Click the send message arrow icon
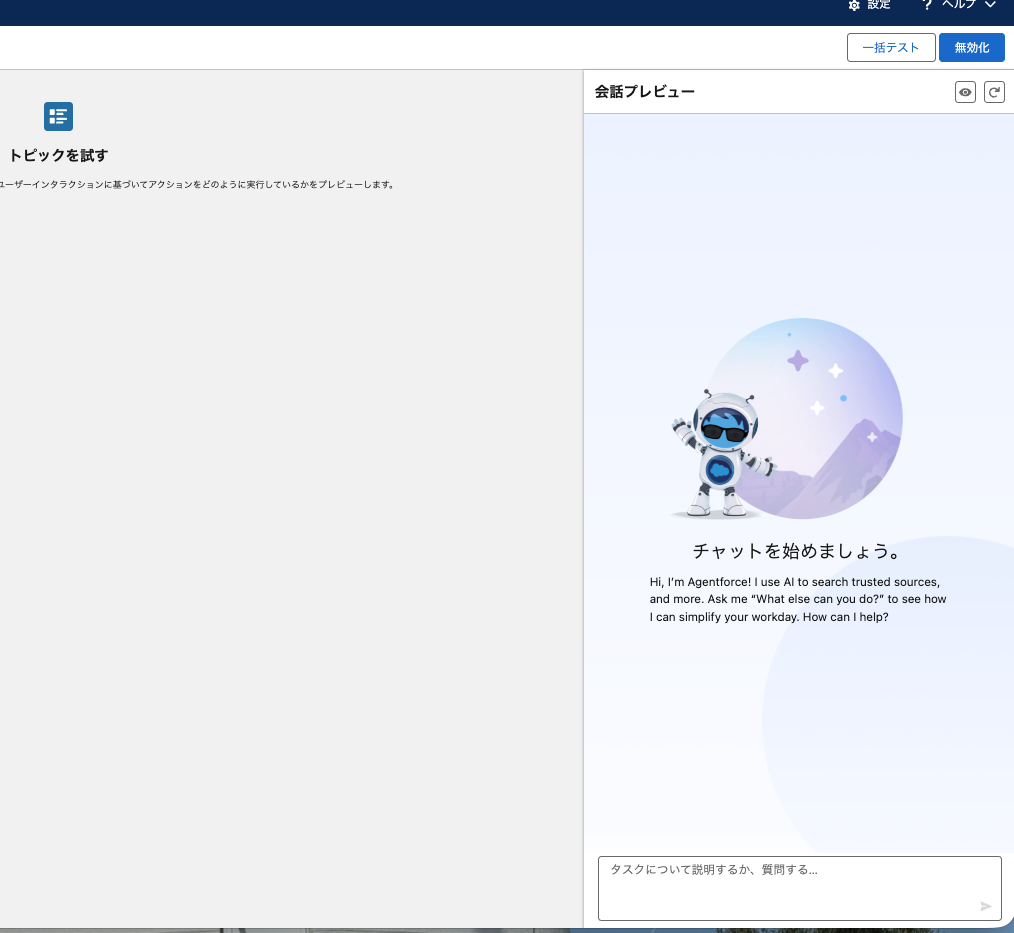 (986, 906)
